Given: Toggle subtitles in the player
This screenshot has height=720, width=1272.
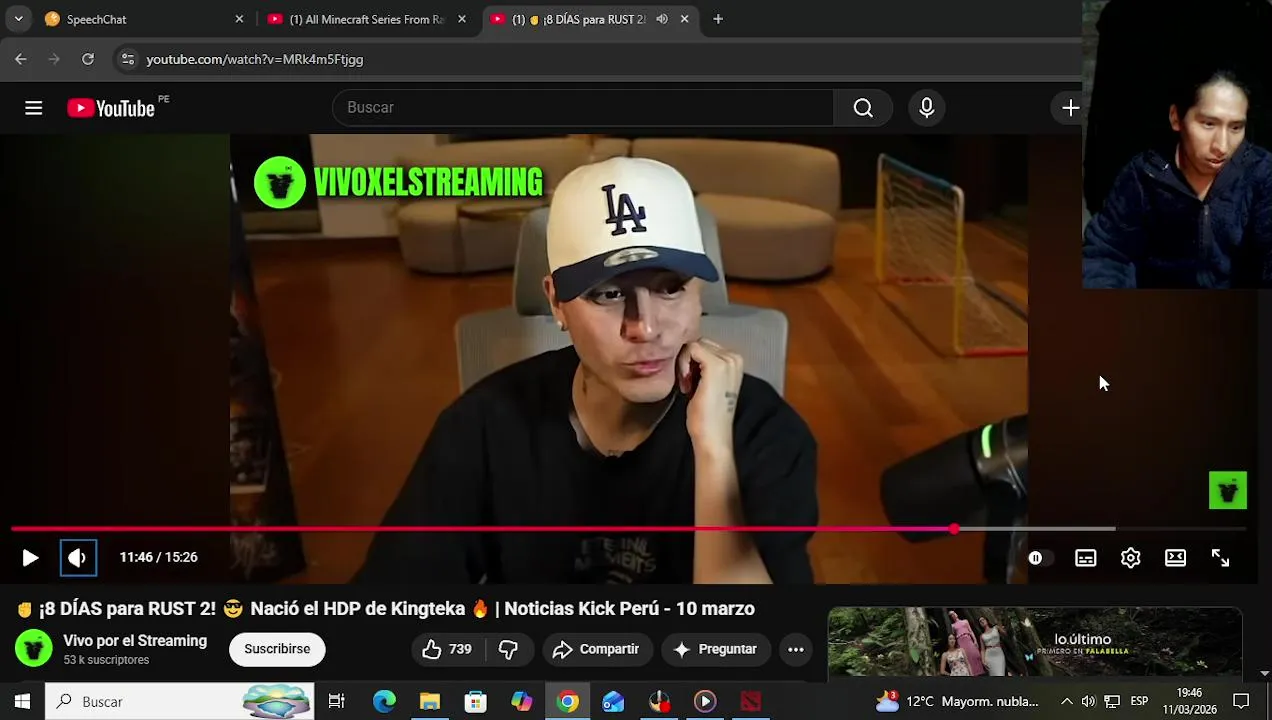Looking at the screenshot, I should coord(1085,558).
